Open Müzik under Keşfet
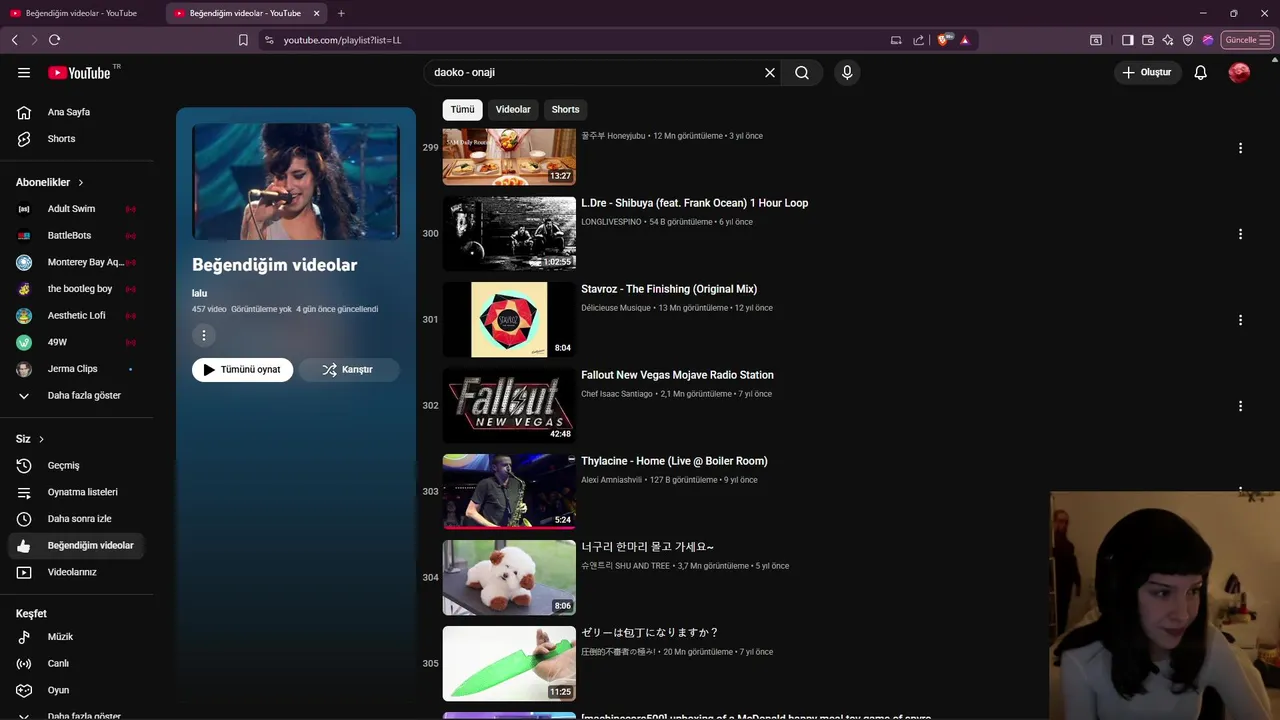Viewport: 1280px width, 720px height. (x=78, y=637)
